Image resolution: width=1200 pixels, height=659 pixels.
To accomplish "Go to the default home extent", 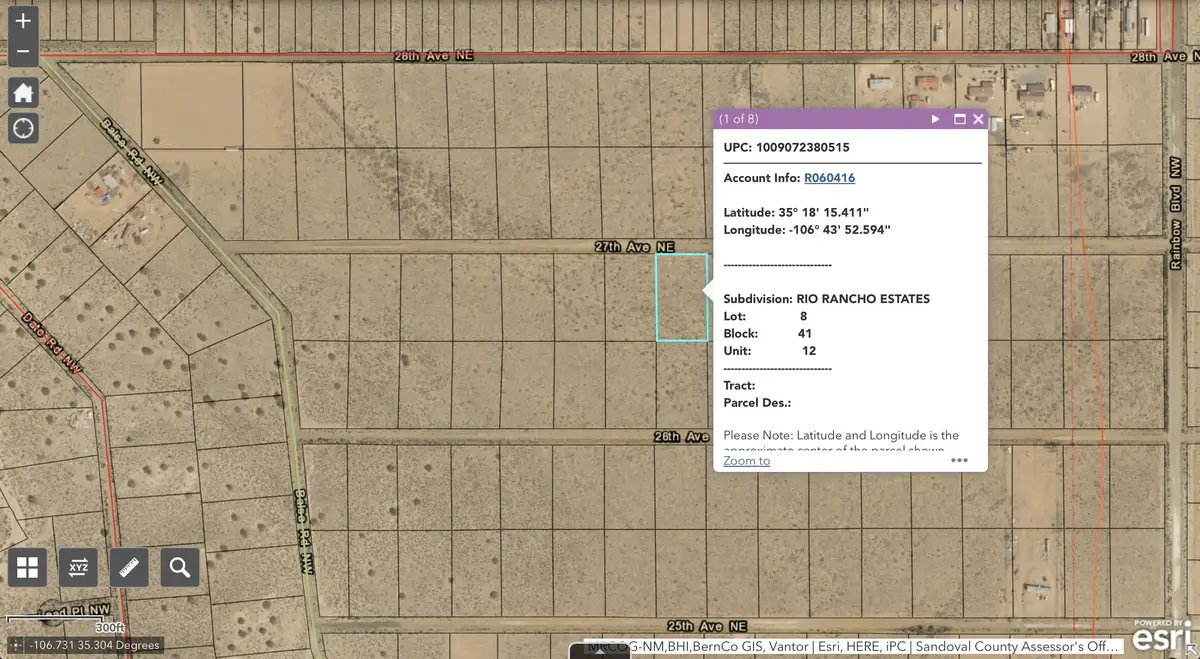I will 24,93.
